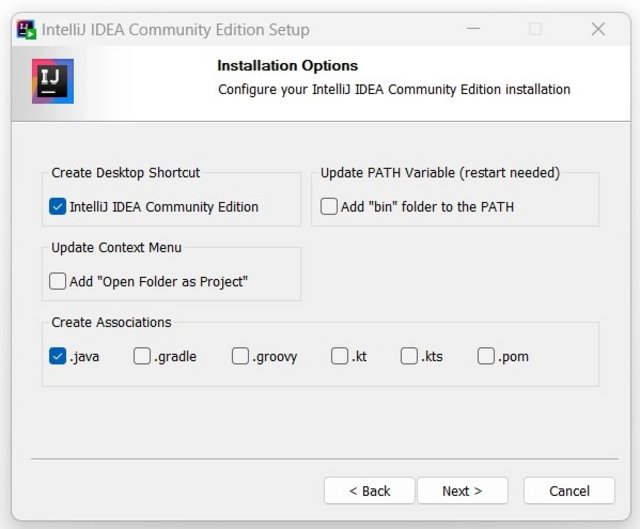Click the IJ logo in header

[x=53, y=81]
